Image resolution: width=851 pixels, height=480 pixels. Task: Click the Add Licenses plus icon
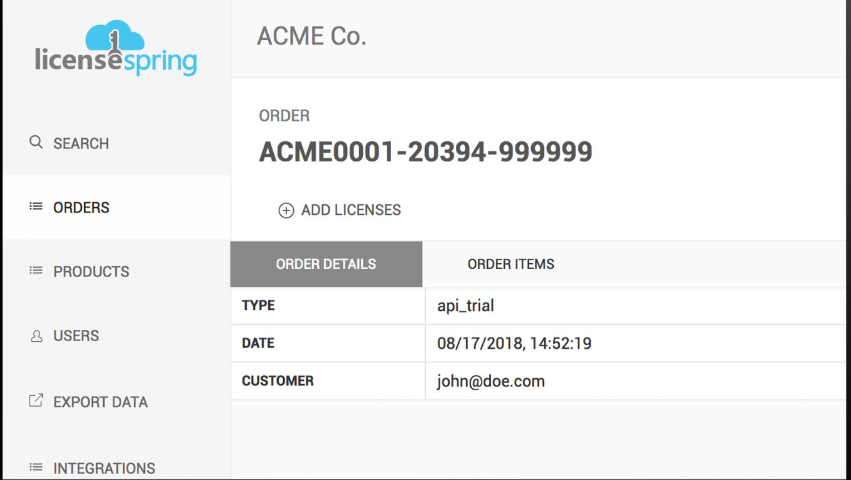tap(286, 210)
